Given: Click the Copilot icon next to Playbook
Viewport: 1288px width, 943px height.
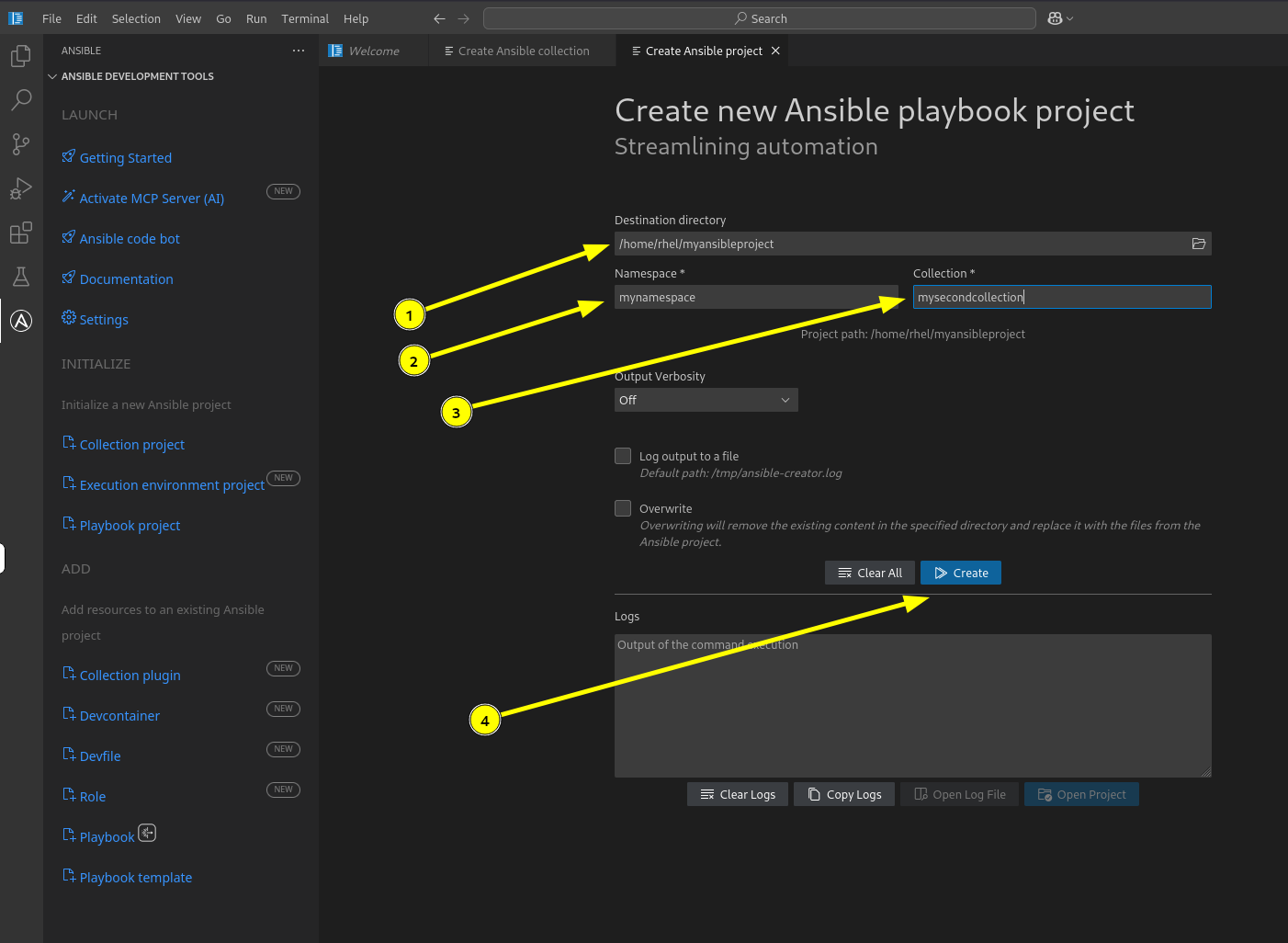Looking at the screenshot, I should pyautogui.click(x=147, y=833).
